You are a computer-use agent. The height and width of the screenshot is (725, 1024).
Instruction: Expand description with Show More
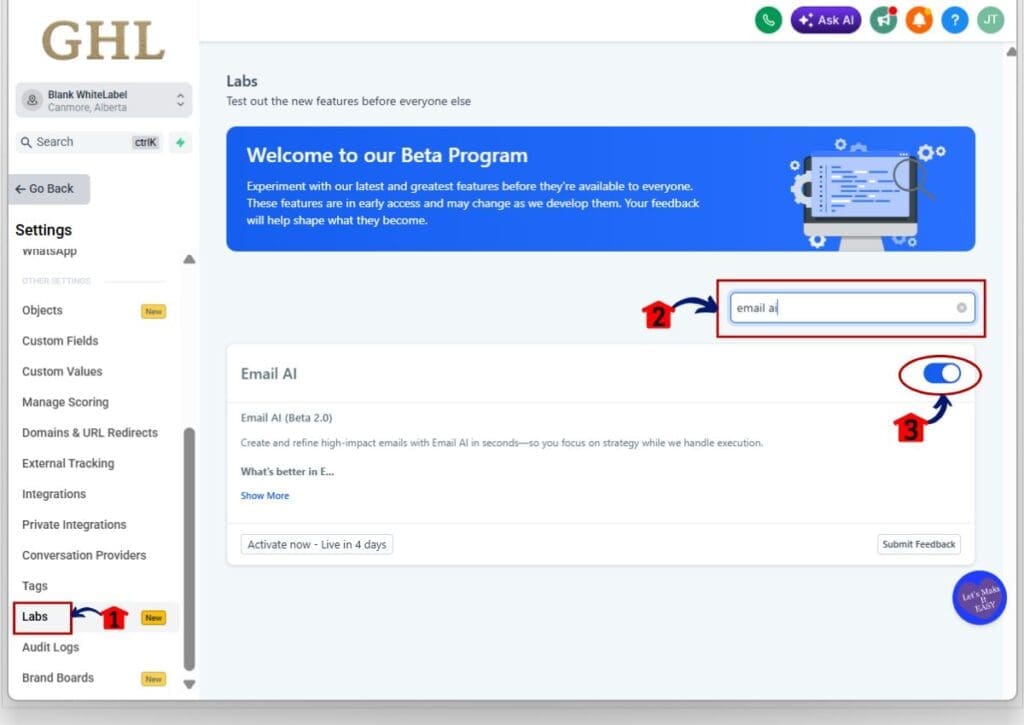pos(264,495)
